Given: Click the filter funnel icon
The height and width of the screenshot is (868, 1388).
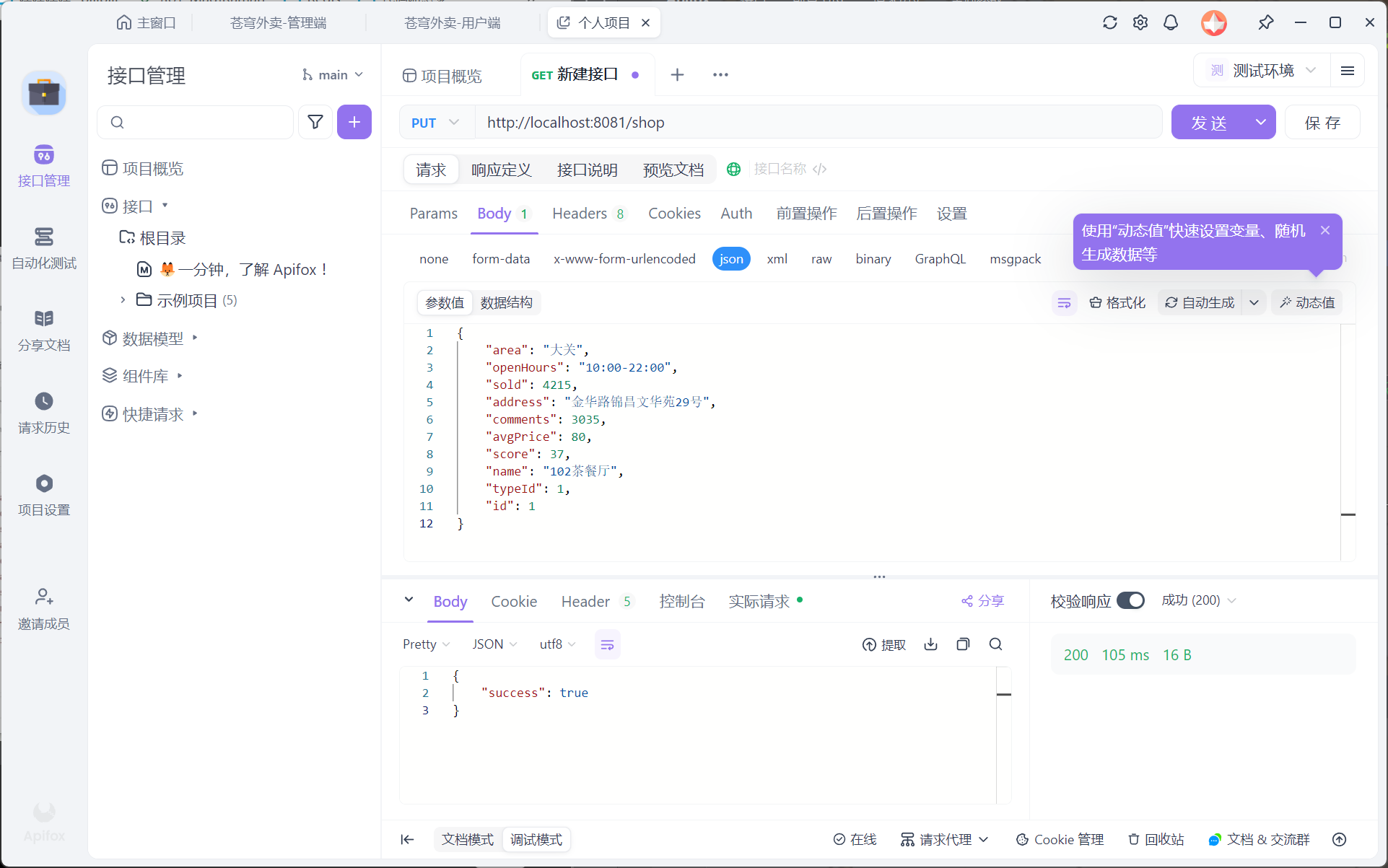Looking at the screenshot, I should pos(315,122).
